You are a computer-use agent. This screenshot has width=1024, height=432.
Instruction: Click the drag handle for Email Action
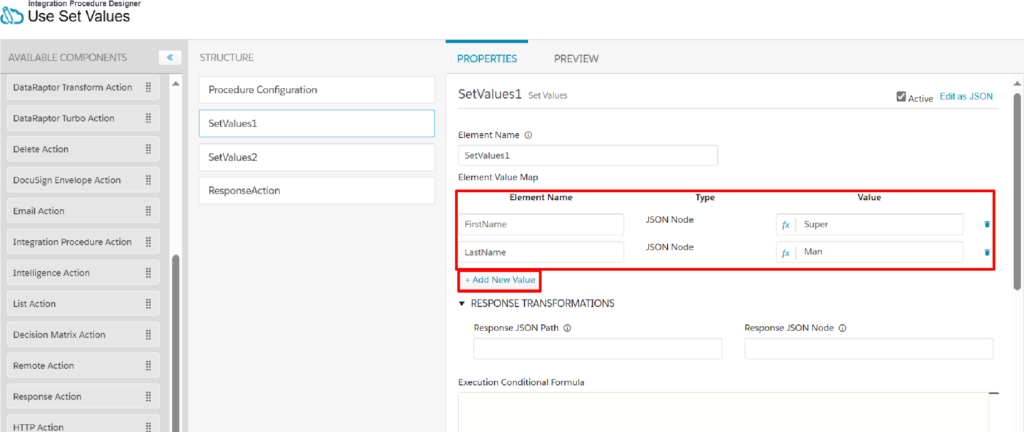click(x=148, y=211)
